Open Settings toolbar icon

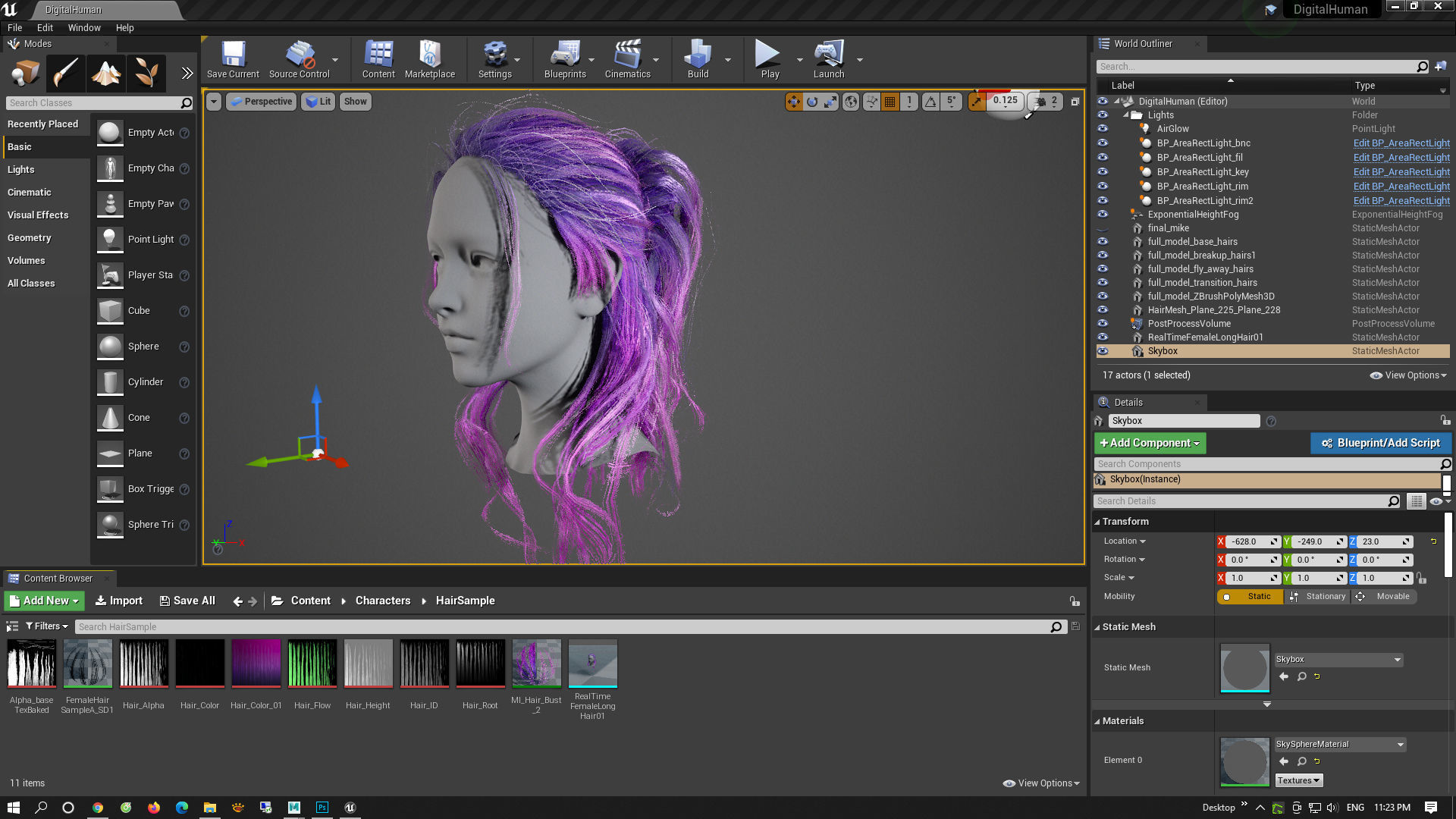[x=494, y=60]
